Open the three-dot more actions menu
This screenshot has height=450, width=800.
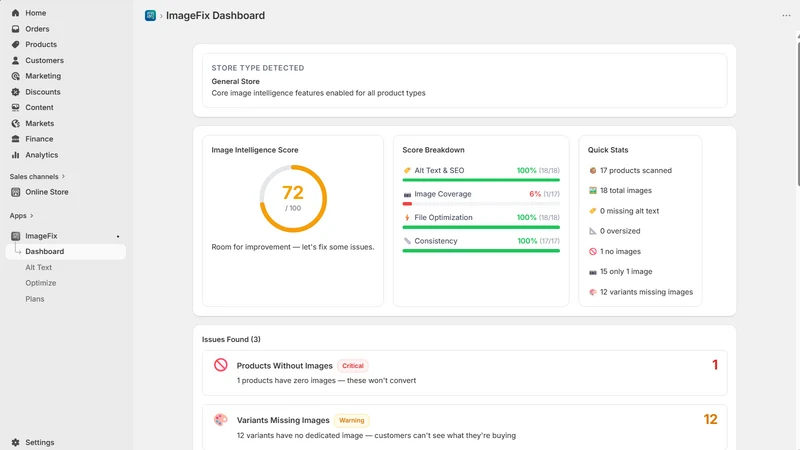[x=786, y=15]
